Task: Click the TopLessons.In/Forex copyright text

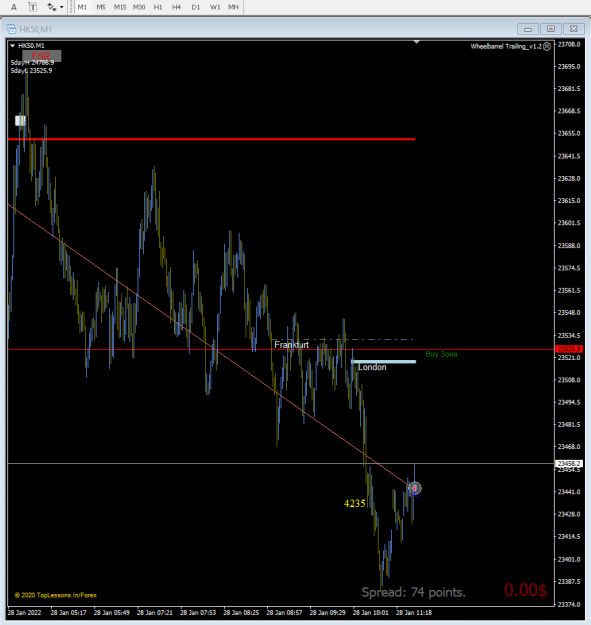Action: (55, 595)
